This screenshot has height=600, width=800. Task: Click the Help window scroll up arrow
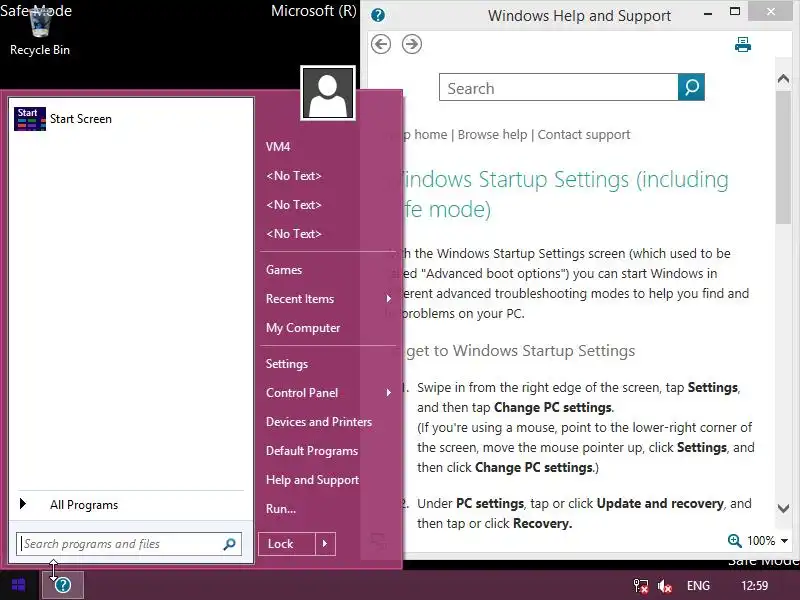pos(783,79)
